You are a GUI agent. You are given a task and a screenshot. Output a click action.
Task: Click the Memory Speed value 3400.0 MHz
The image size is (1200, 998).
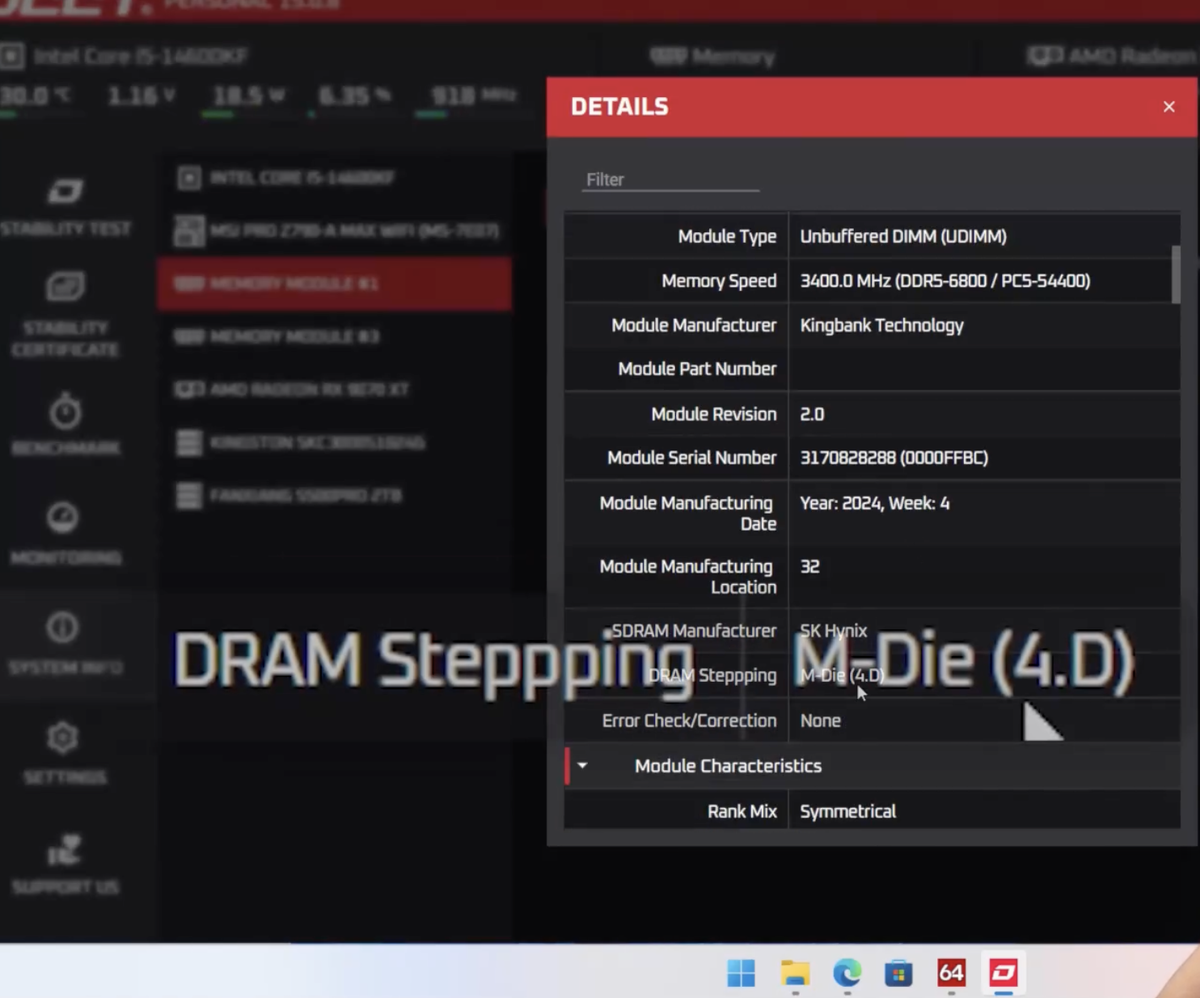945,281
